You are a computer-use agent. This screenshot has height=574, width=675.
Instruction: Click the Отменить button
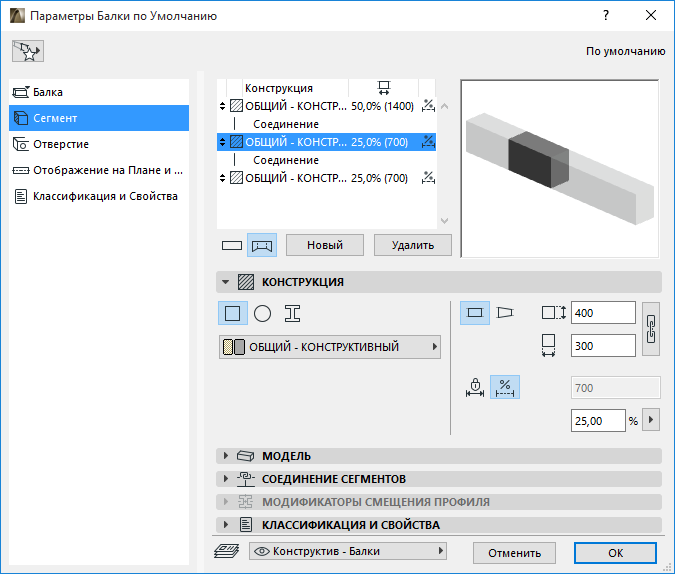pos(514,553)
